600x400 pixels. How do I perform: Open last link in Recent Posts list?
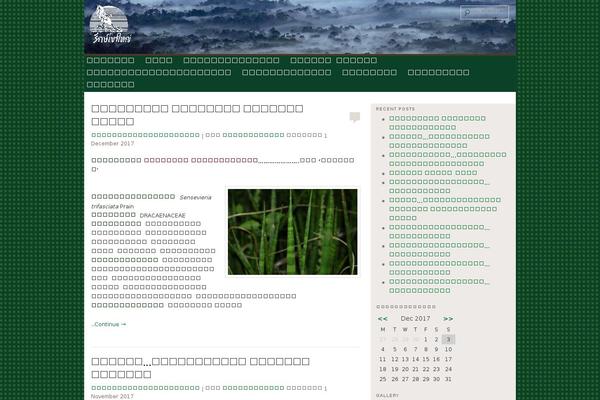[x=439, y=286]
